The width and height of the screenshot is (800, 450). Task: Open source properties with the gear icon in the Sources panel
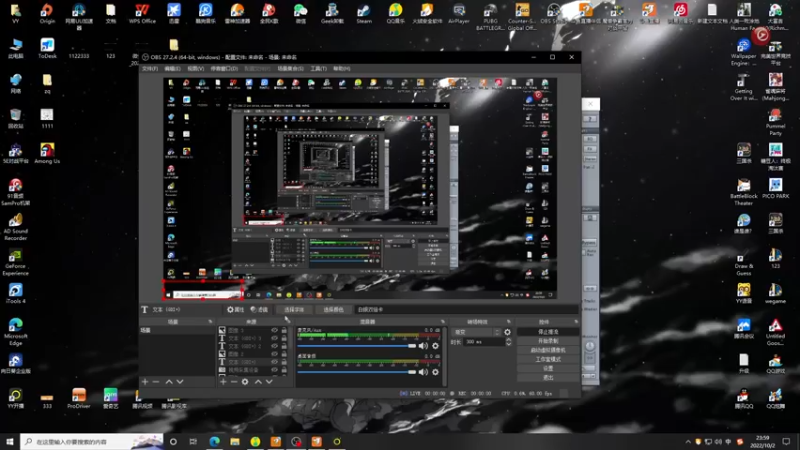pyautogui.click(x=245, y=382)
